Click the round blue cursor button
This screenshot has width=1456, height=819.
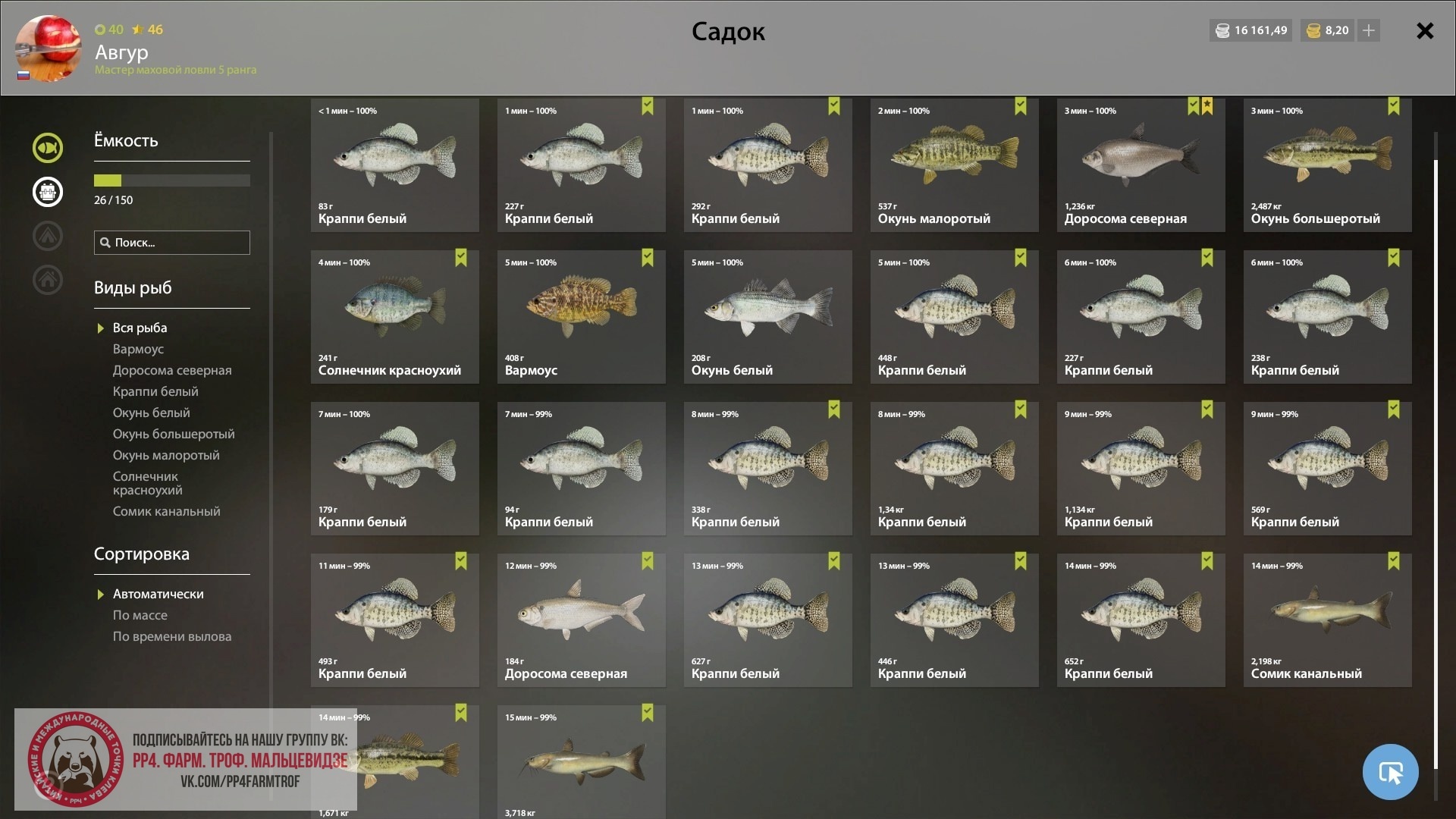1390,772
